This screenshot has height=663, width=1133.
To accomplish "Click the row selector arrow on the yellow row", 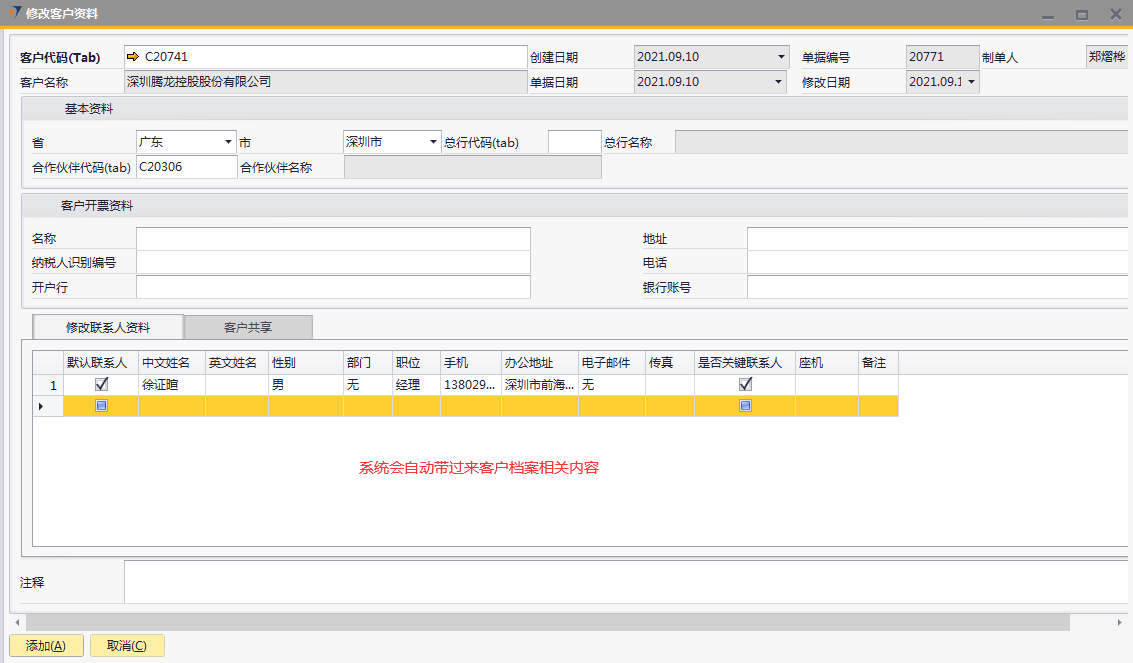I will [x=41, y=406].
